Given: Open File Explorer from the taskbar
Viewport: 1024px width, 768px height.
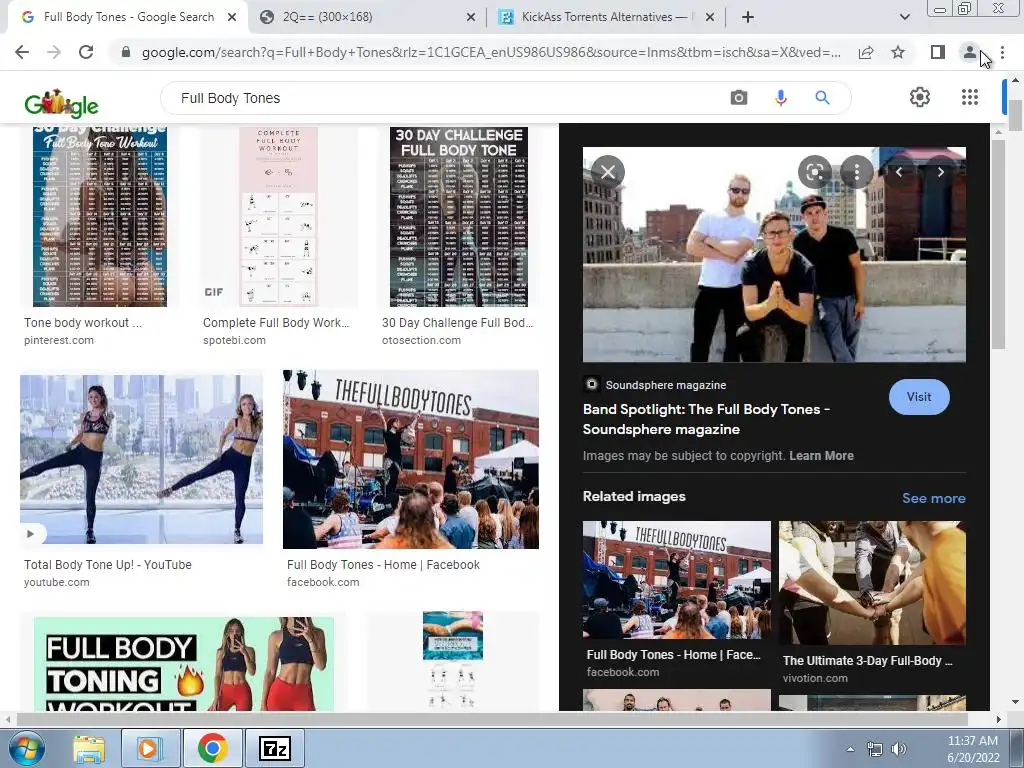Looking at the screenshot, I should [89, 748].
